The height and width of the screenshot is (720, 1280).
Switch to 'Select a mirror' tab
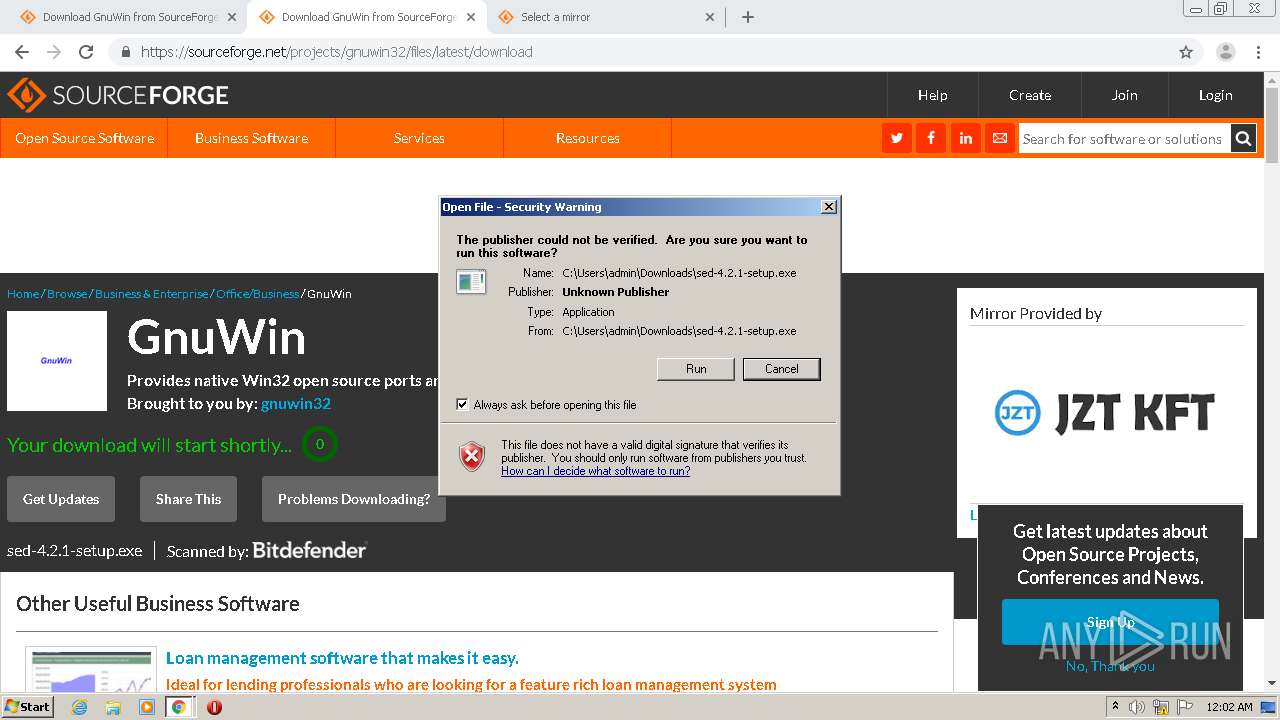click(604, 17)
